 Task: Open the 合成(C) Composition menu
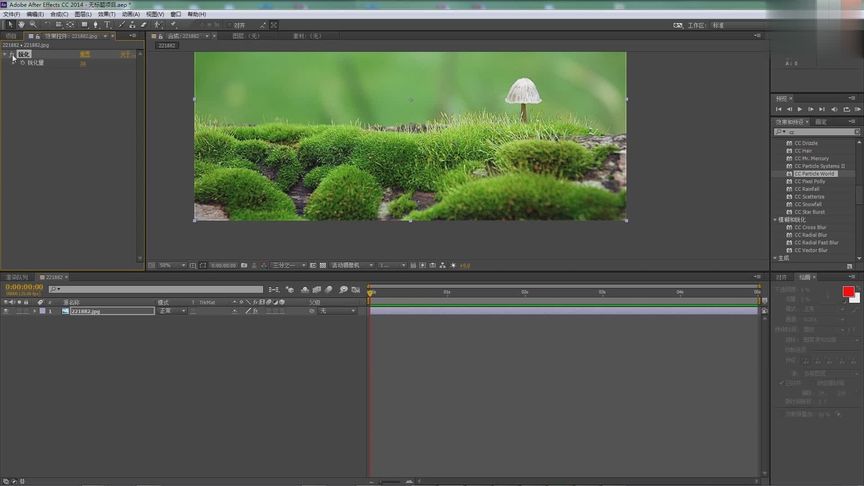coord(59,14)
